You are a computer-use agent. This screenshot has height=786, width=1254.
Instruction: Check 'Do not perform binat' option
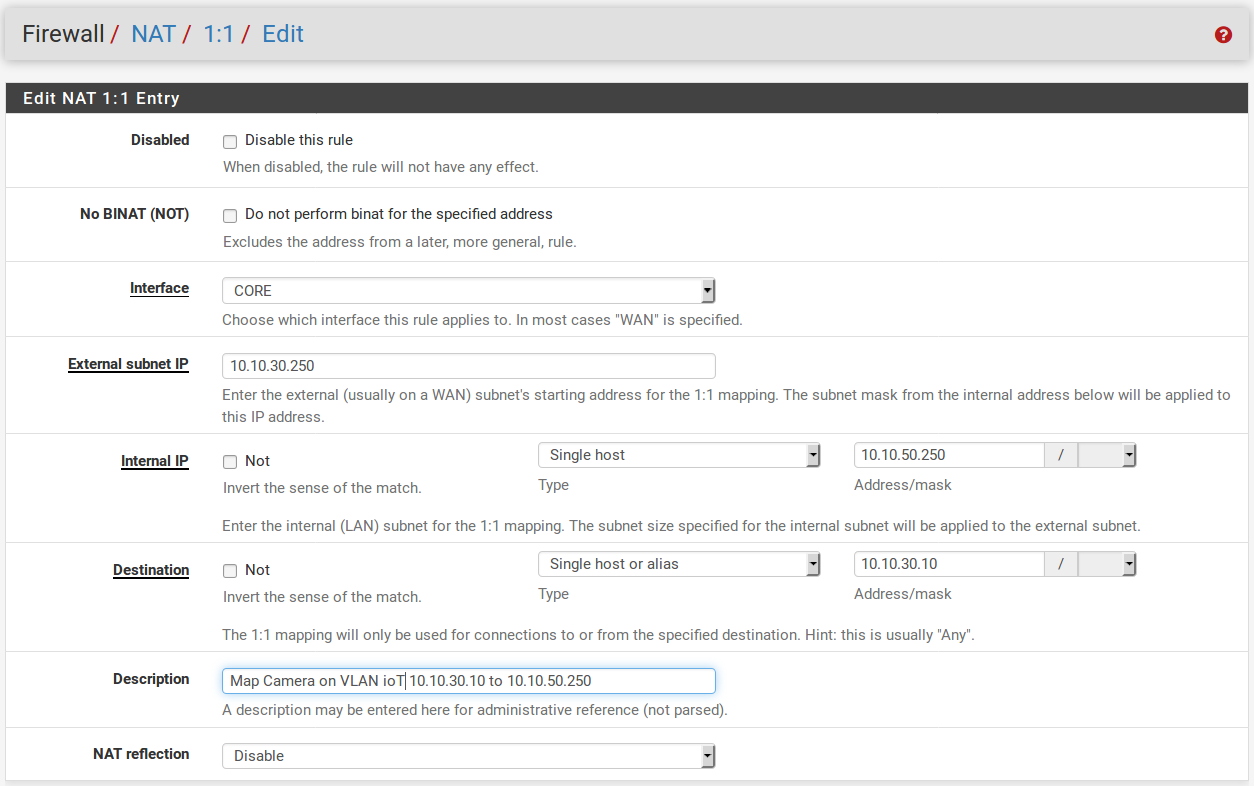coord(230,216)
